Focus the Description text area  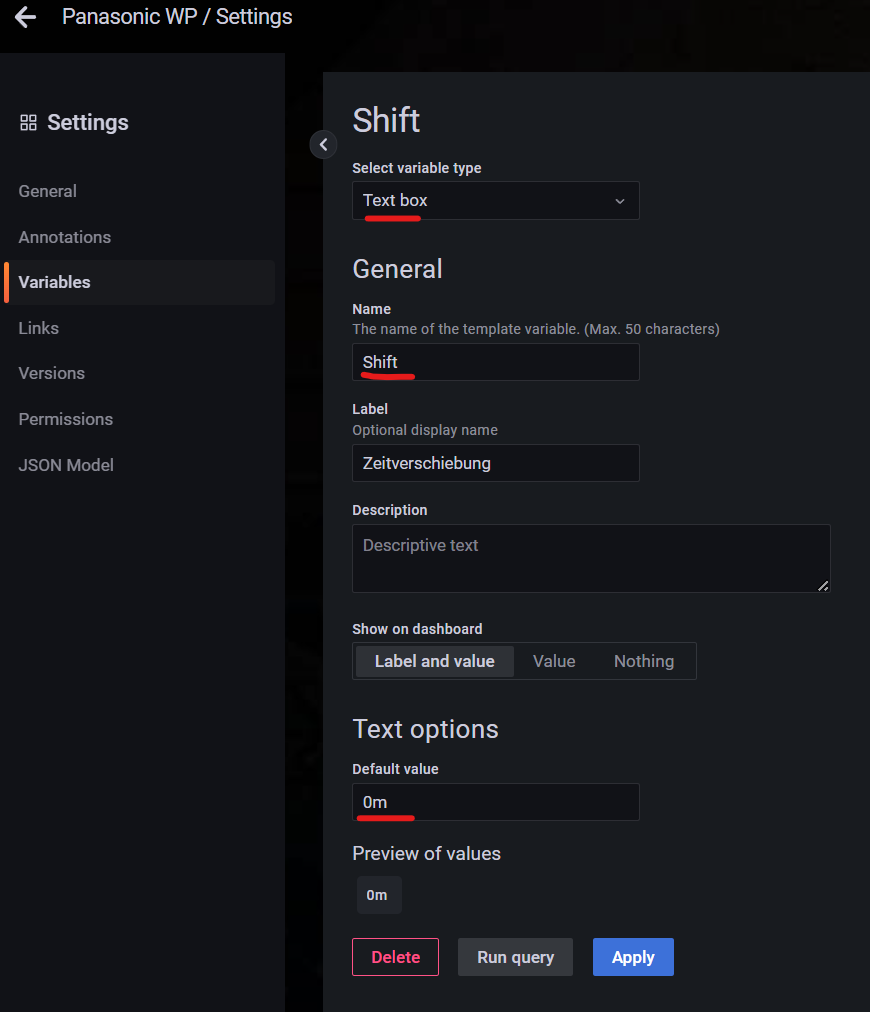(x=590, y=558)
